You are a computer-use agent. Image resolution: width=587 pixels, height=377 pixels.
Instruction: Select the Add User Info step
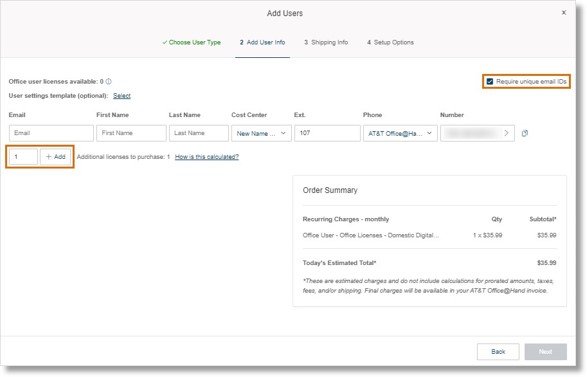click(262, 42)
